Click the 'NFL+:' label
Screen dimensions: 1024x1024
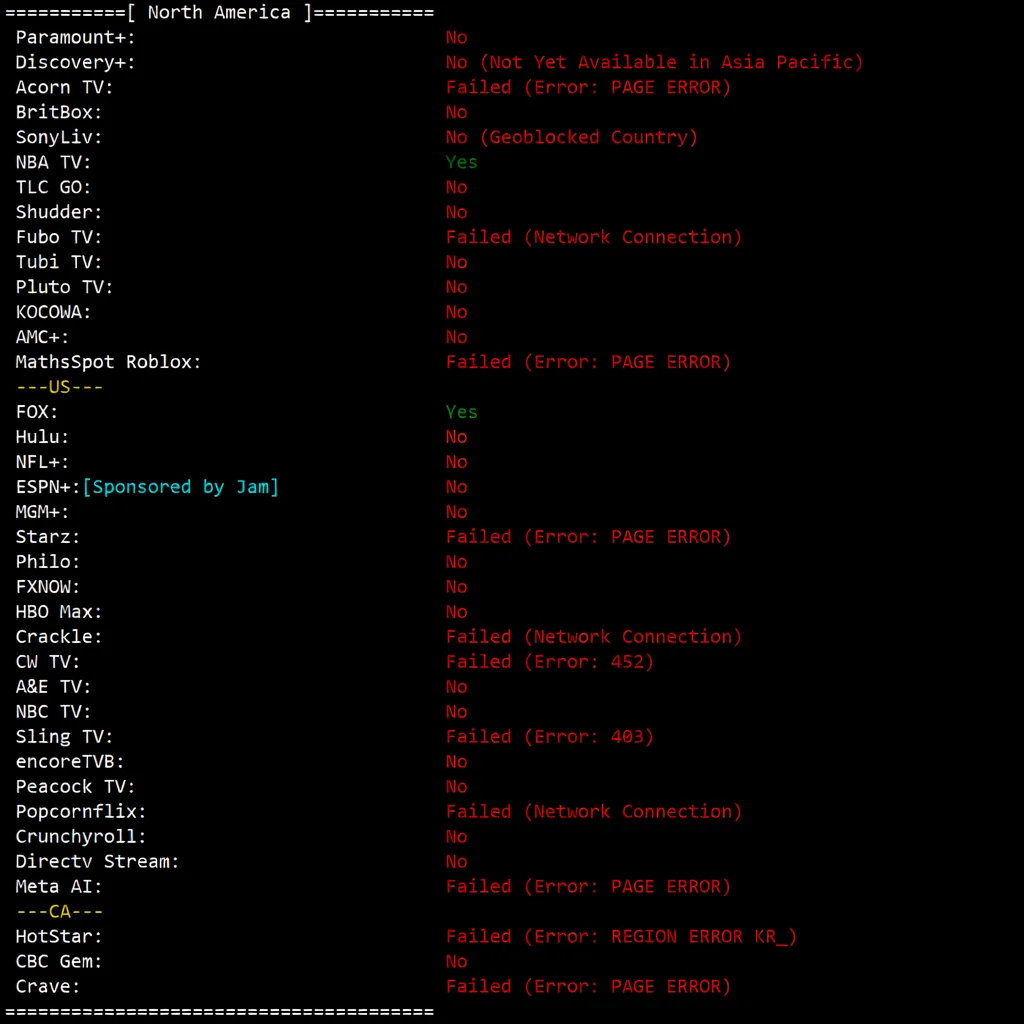click(x=42, y=462)
